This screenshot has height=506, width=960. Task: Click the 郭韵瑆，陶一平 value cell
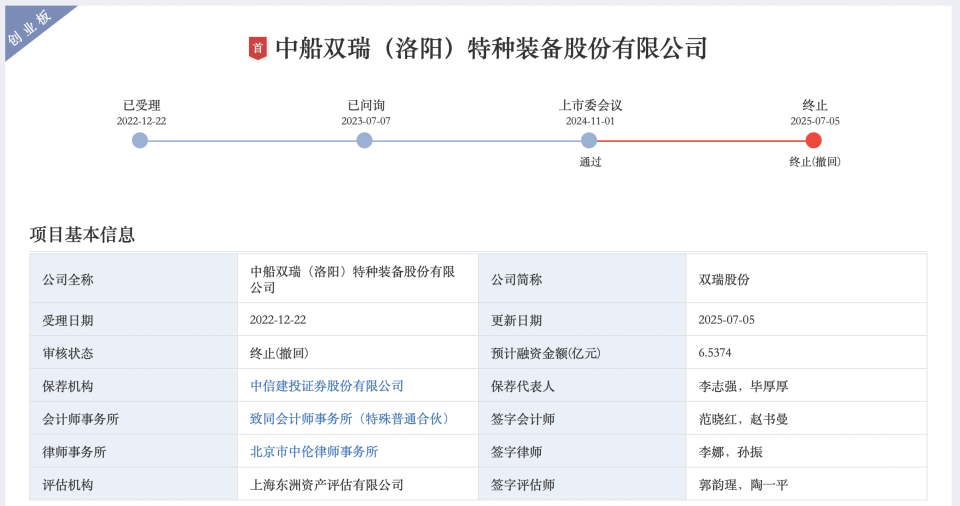click(806, 485)
